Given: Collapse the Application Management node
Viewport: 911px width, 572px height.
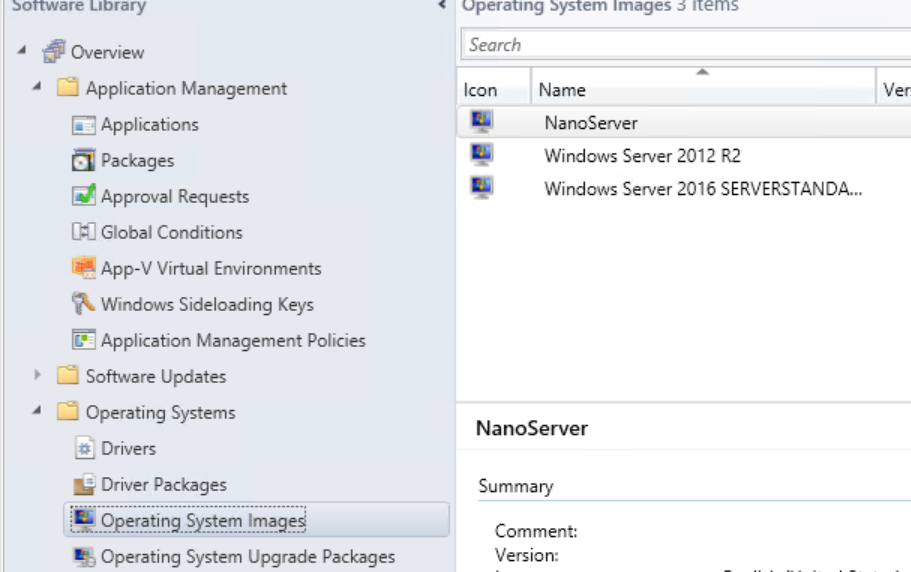Looking at the screenshot, I should (x=37, y=86).
